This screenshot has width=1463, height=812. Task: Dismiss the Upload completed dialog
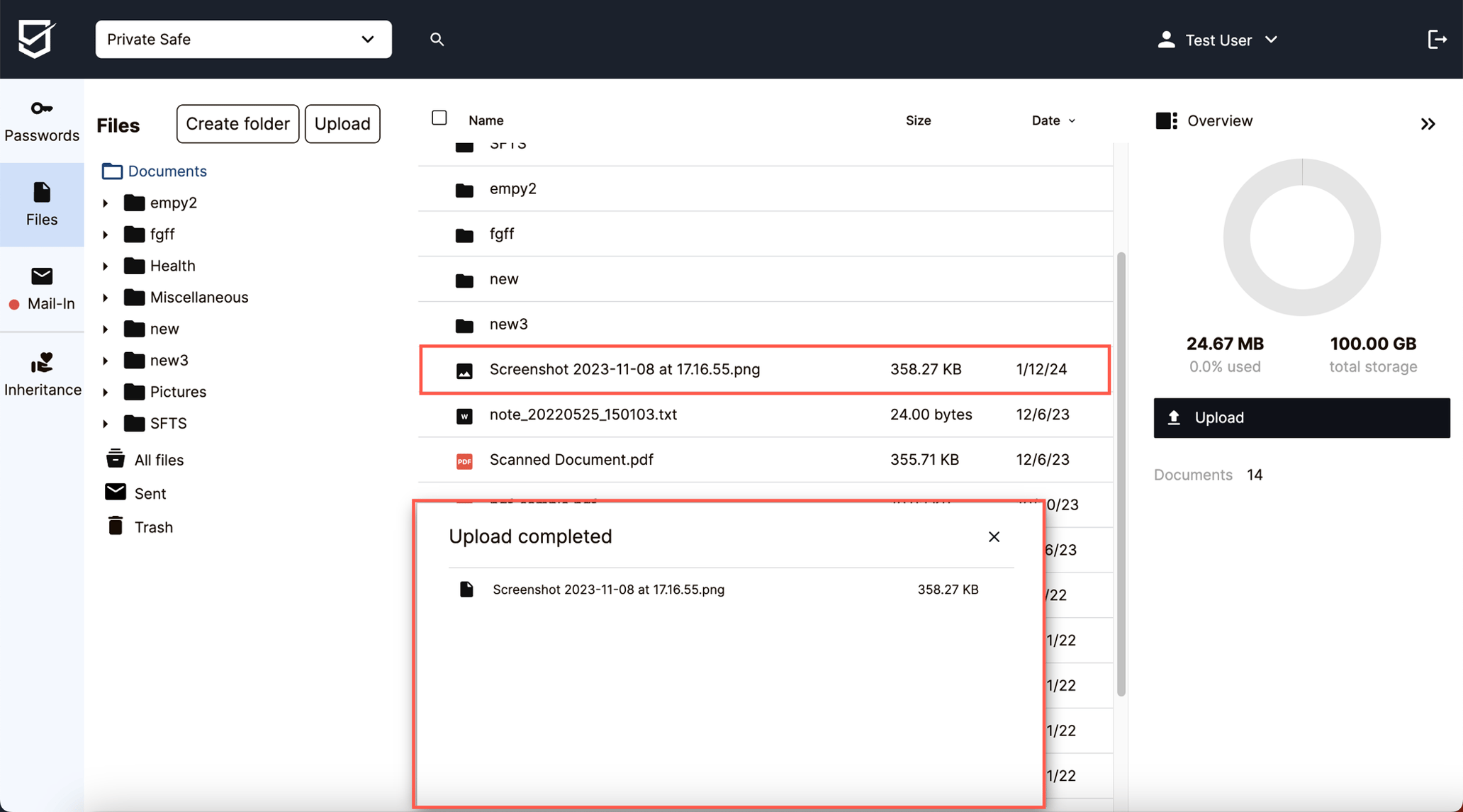994,536
